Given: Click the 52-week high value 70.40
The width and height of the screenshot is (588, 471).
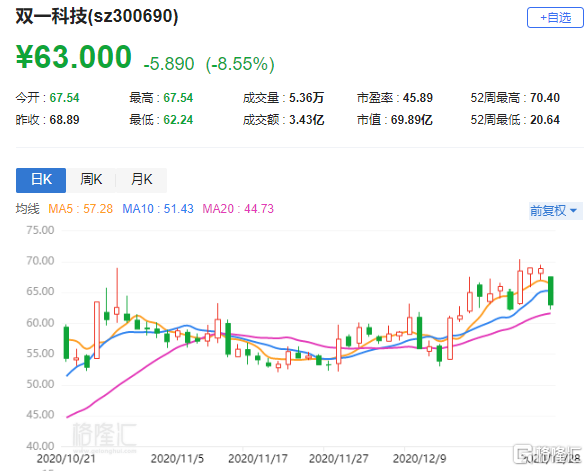Looking at the screenshot, I should click(545, 98).
